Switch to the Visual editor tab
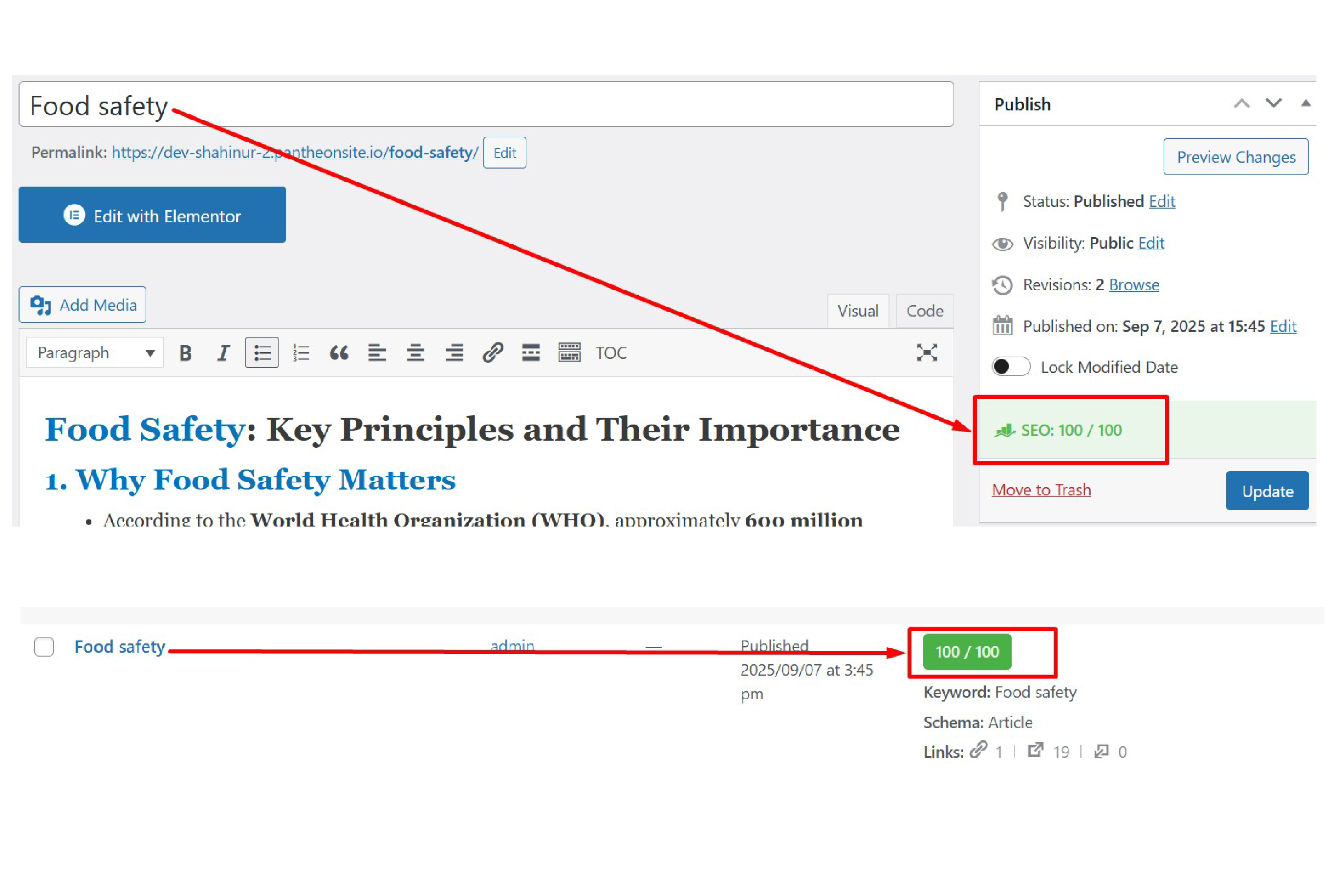This screenshot has width=1344, height=896. point(858,311)
